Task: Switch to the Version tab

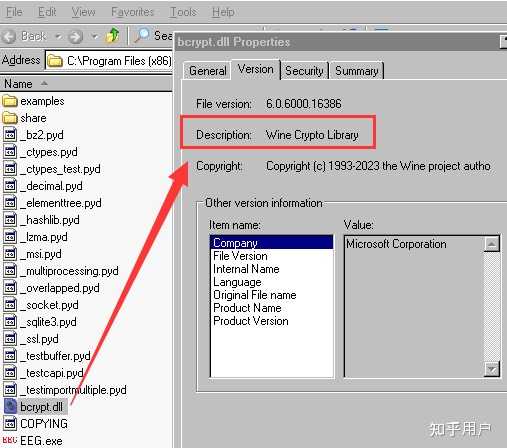Action: 255,69
